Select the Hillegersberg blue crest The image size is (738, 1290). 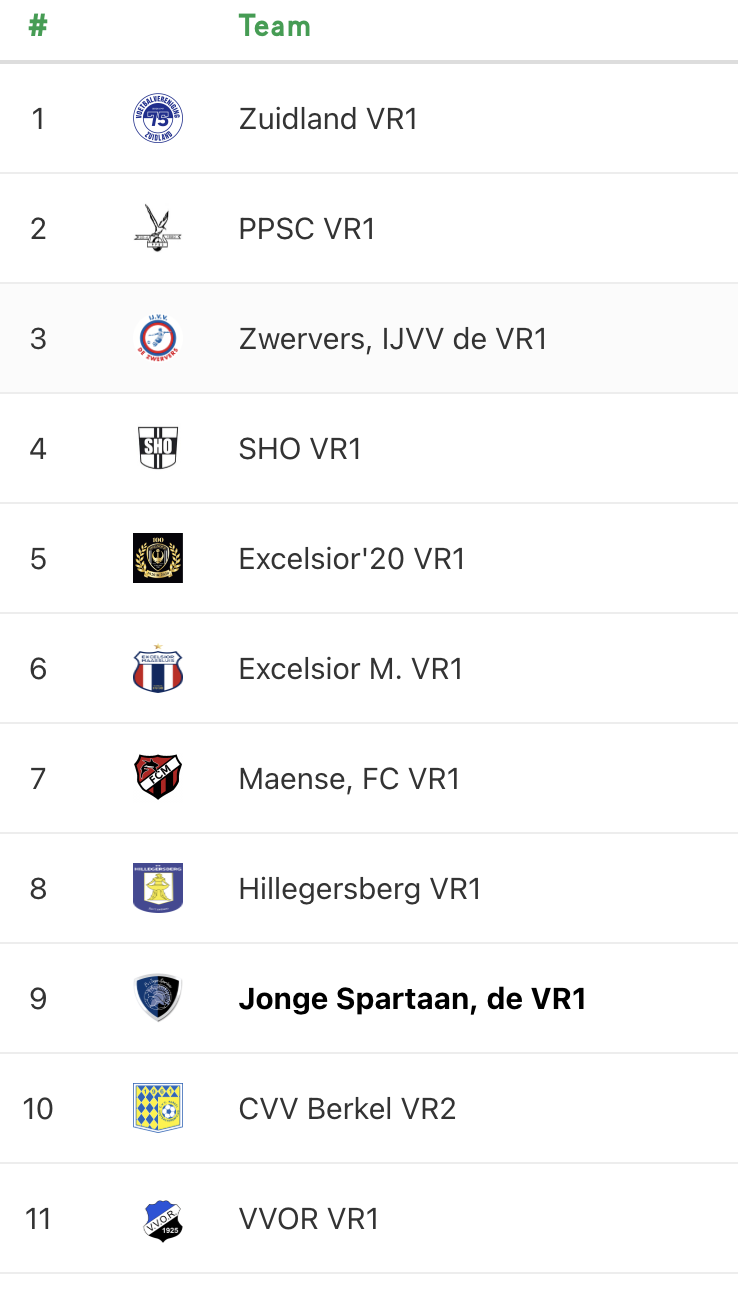(x=158, y=889)
